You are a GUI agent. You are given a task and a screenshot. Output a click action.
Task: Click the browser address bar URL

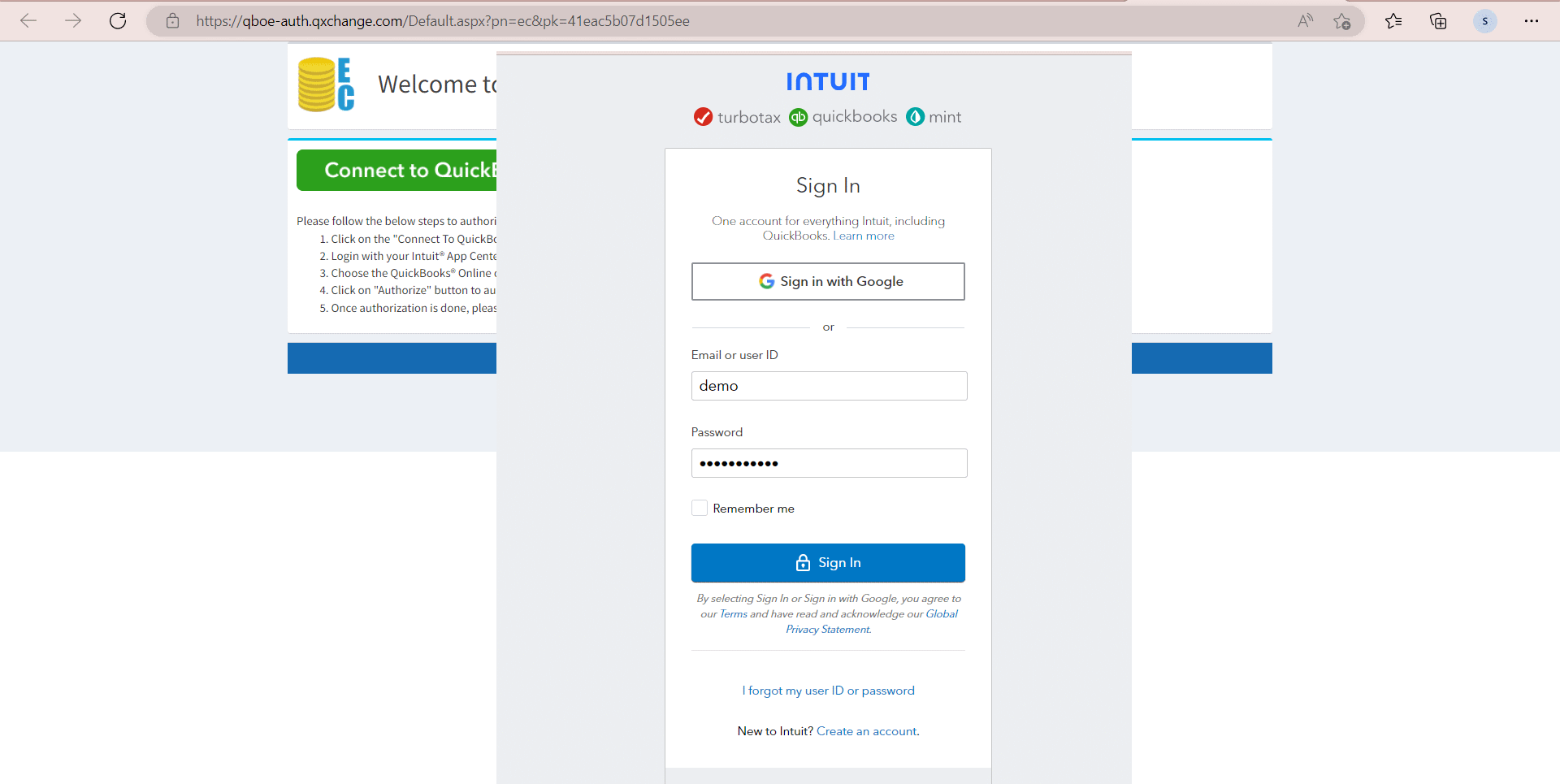coord(443,21)
